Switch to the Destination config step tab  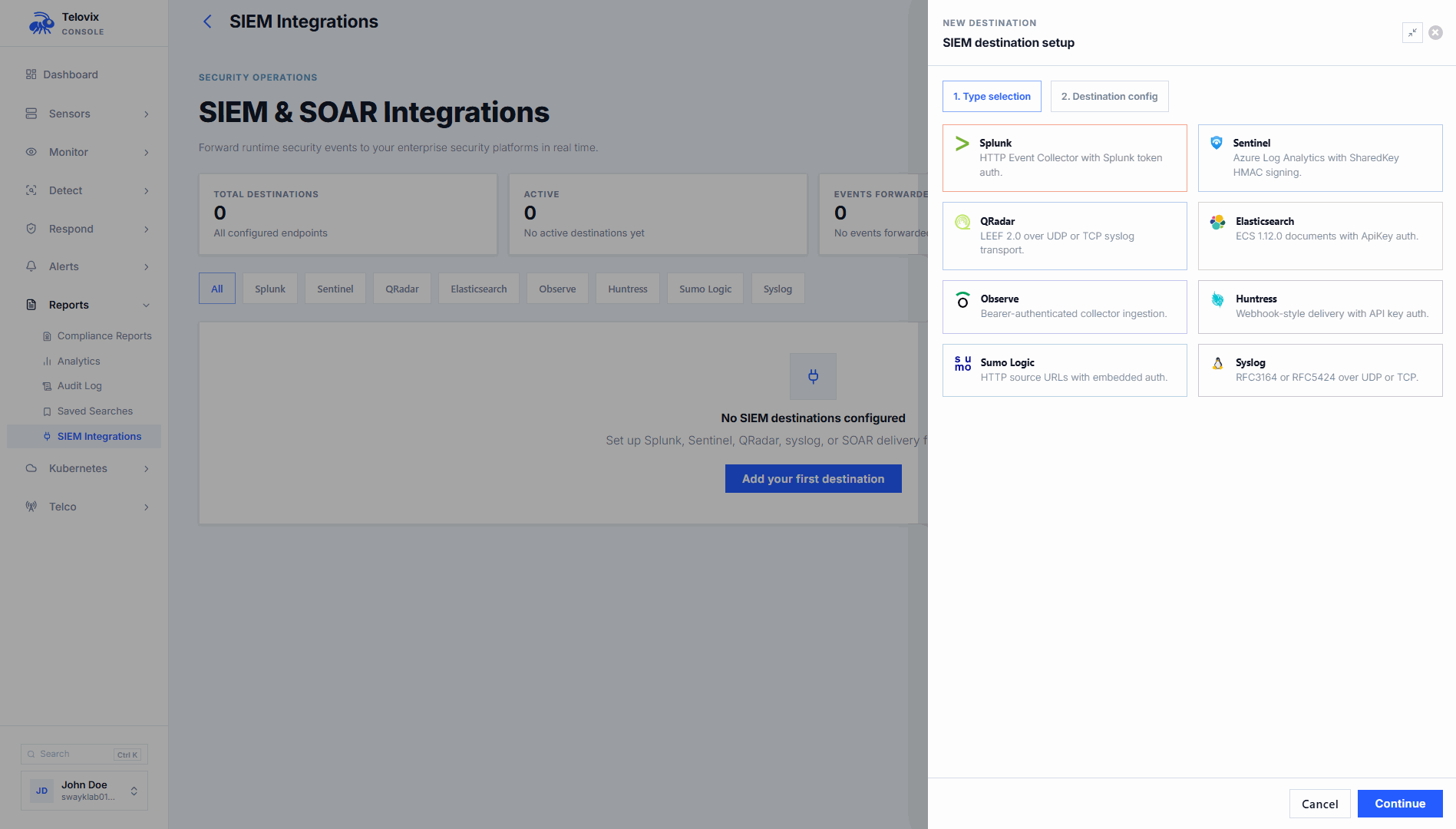click(x=1109, y=97)
